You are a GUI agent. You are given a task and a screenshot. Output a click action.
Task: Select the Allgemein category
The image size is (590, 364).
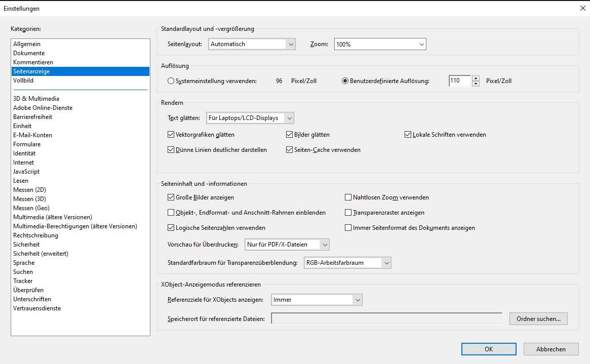click(27, 44)
